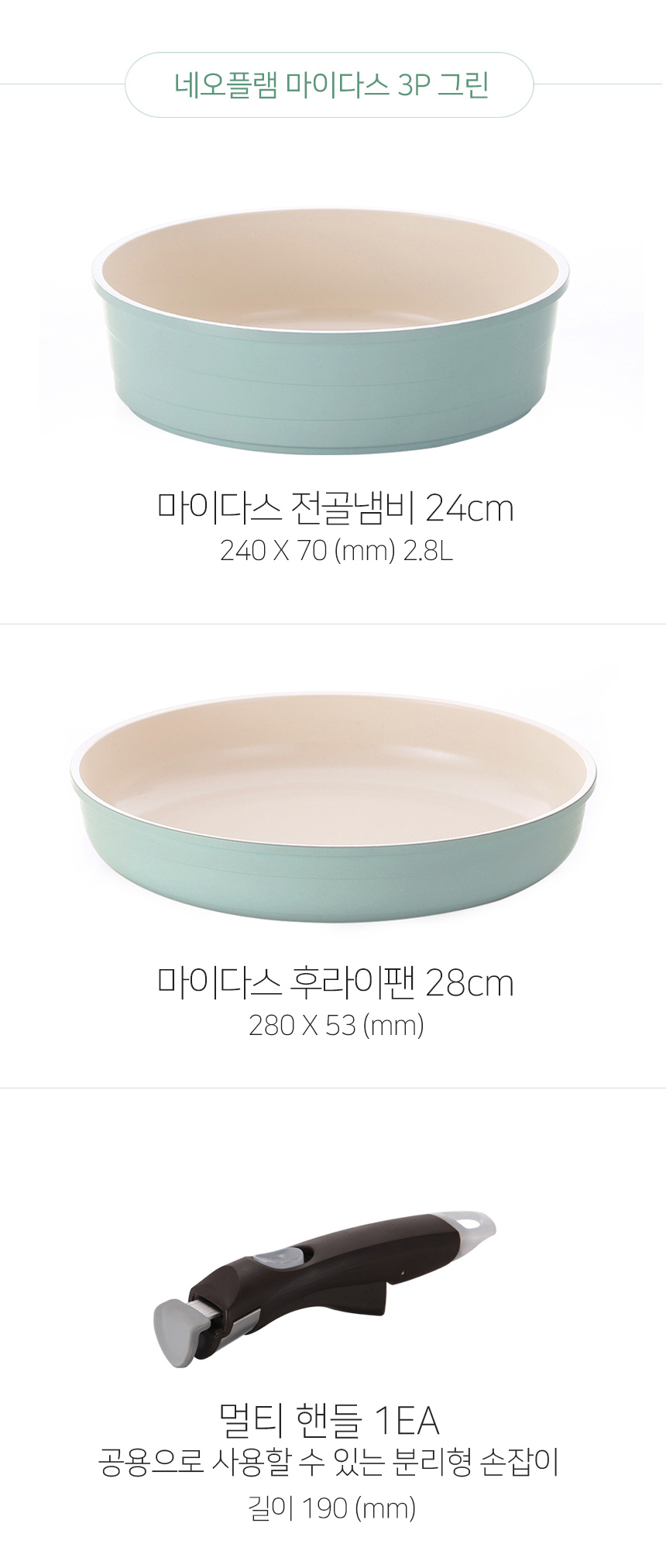Click the 멀티 핸들 1EA heading
This screenshot has height=1568, width=666.
(x=330, y=1420)
